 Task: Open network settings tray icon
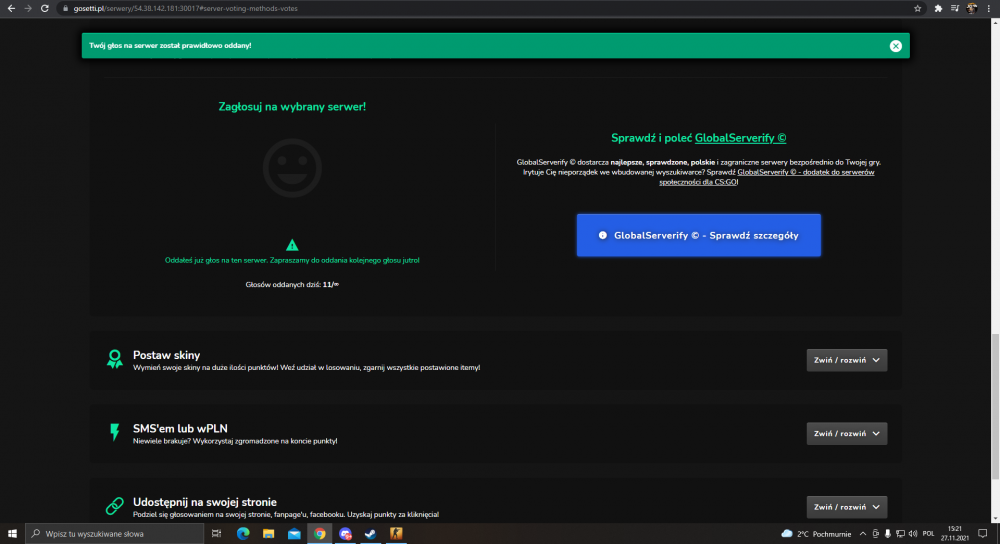coord(900,534)
